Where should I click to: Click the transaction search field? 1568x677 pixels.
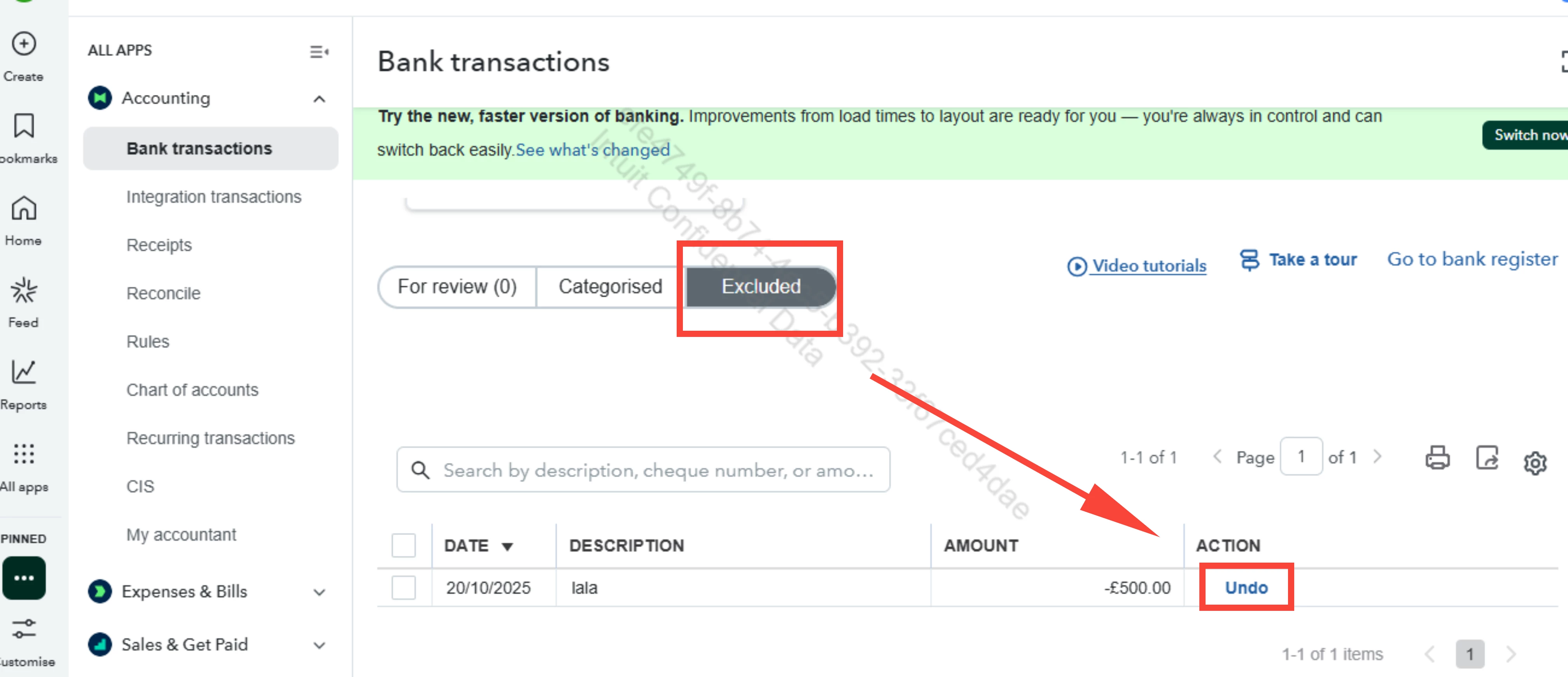tap(643, 470)
